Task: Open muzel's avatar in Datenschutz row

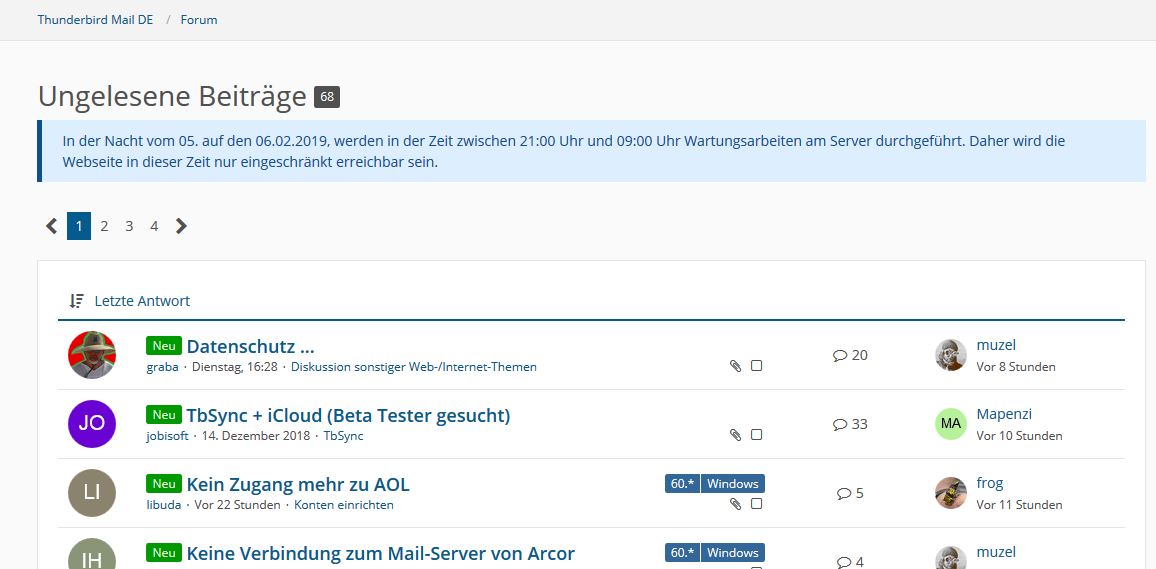Action: pyautogui.click(x=951, y=355)
